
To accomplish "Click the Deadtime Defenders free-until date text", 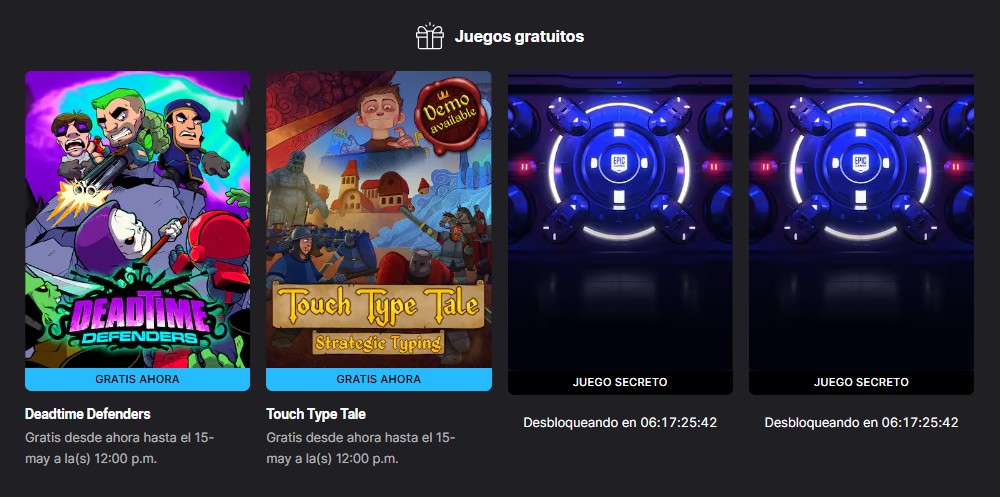I will [119, 448].
